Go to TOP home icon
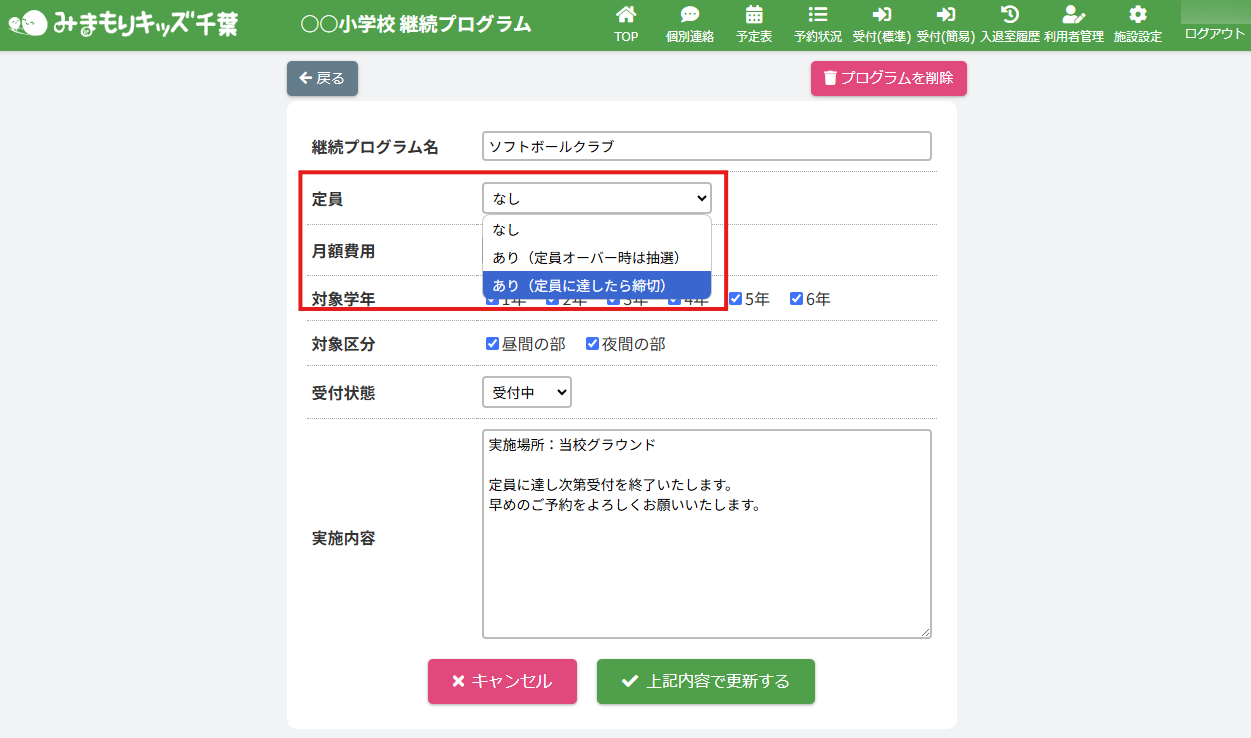 point(626,15)
